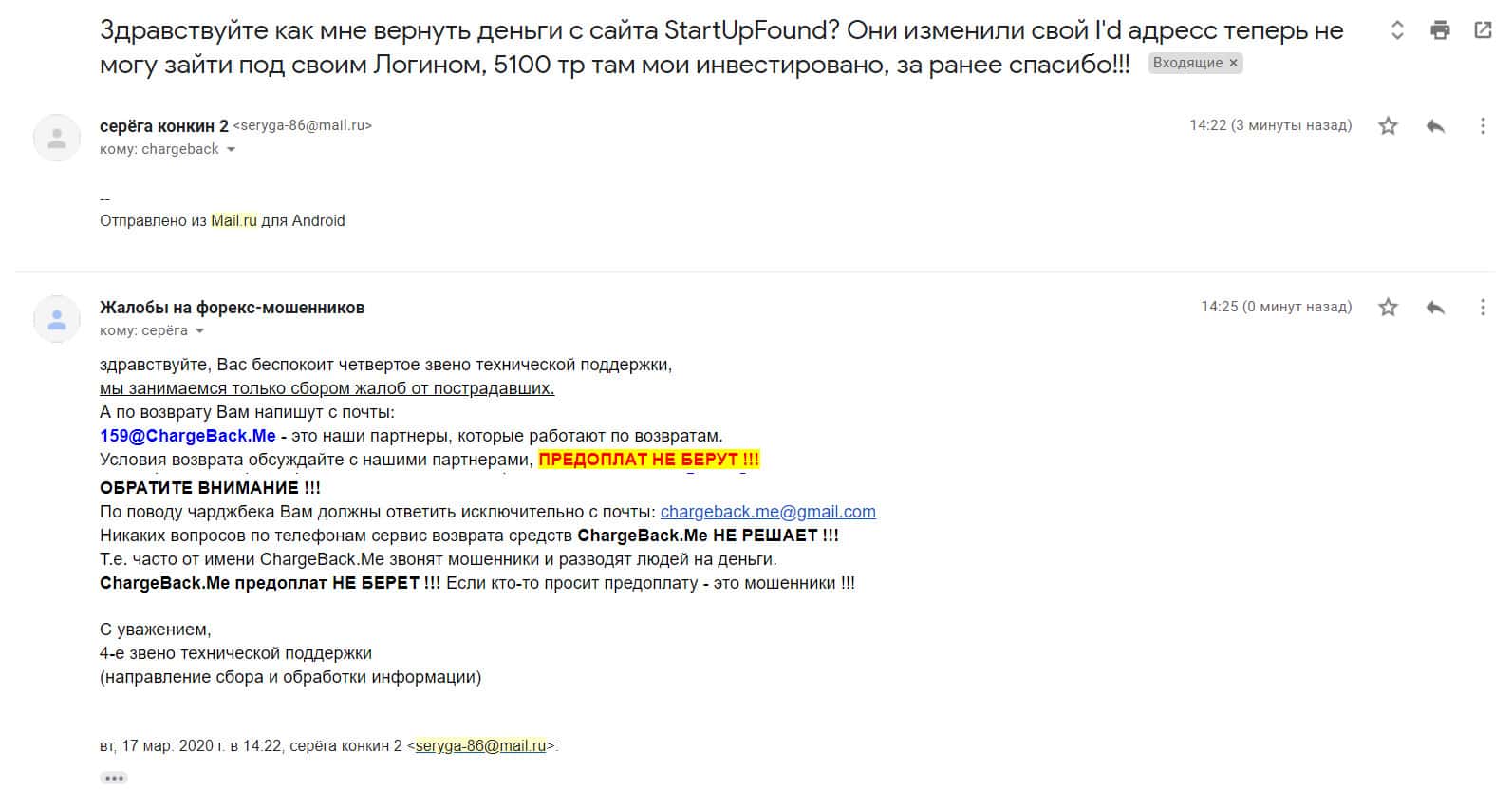Click the 159@ChargeBack.Me address
The image size is (1512, 790).
click(187, 436)
